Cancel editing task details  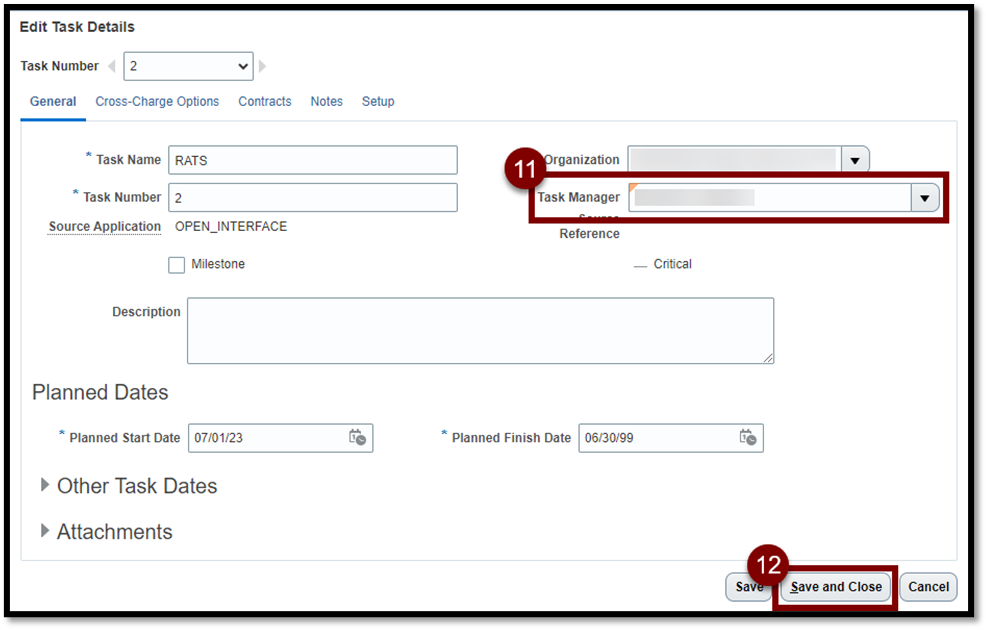pyautogui.click(x=928, y=587)
